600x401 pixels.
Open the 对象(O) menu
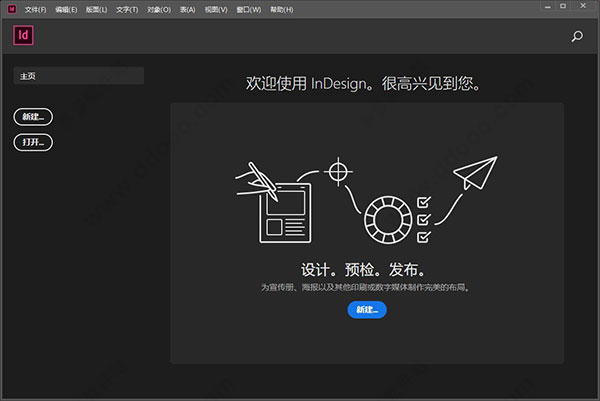(159, 10)
